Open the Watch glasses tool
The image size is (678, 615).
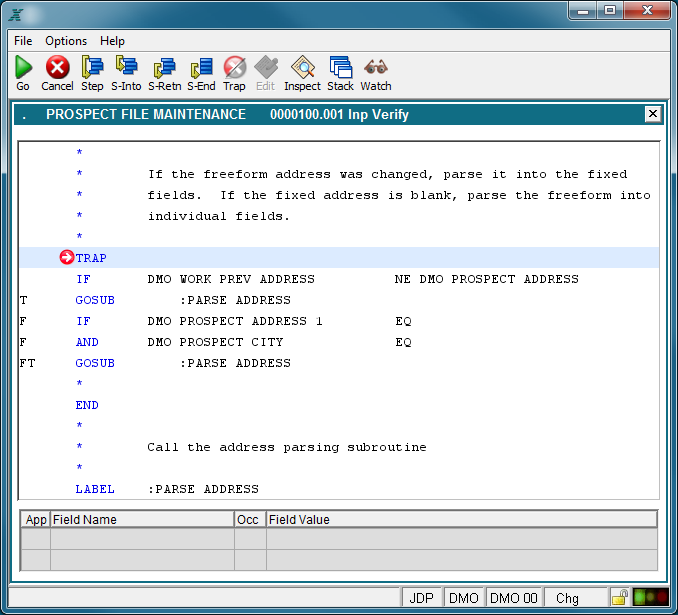pyautogui.click(x=376, y=68)
